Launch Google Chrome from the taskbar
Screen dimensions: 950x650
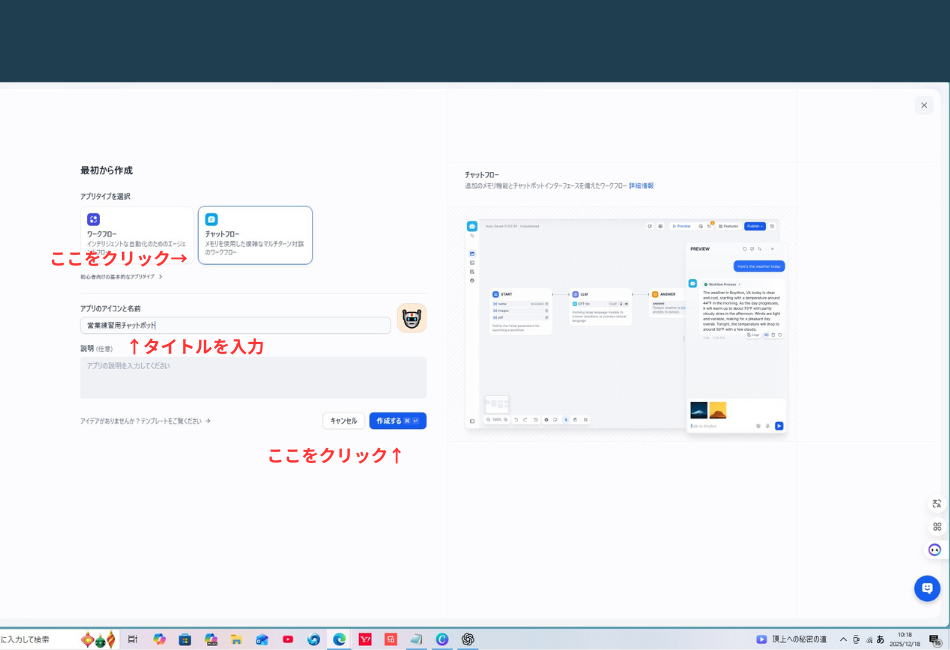point(315,637)
